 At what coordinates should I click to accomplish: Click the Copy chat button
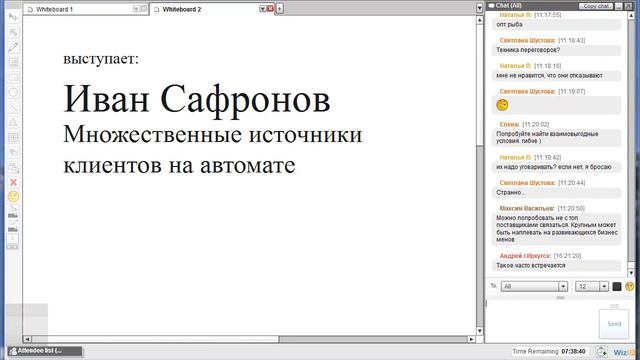596,6
